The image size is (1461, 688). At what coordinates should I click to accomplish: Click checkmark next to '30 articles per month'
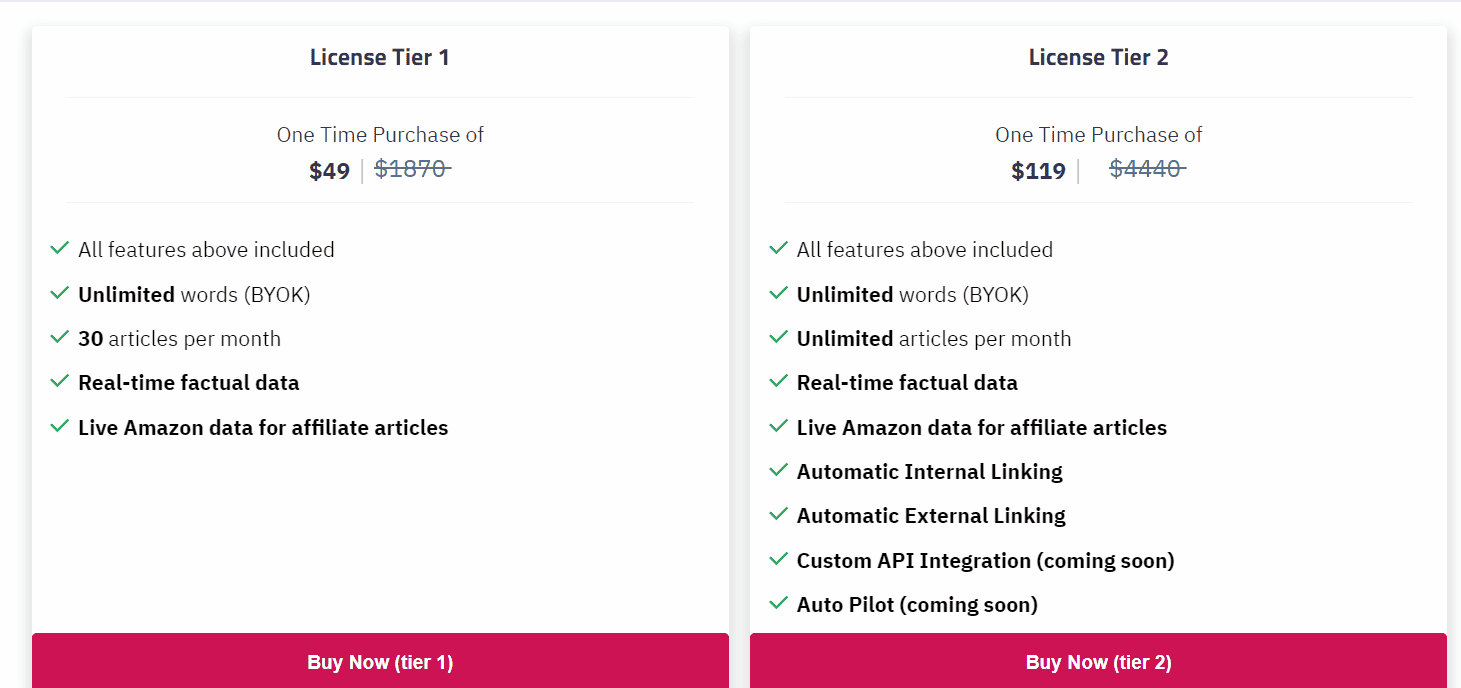click(59, 337)
